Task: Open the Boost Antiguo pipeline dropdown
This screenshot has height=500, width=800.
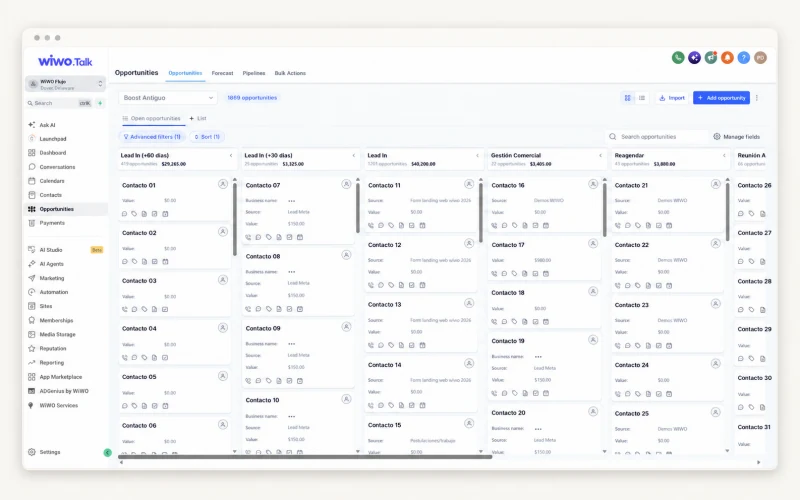Action: [x=168, y=98]
